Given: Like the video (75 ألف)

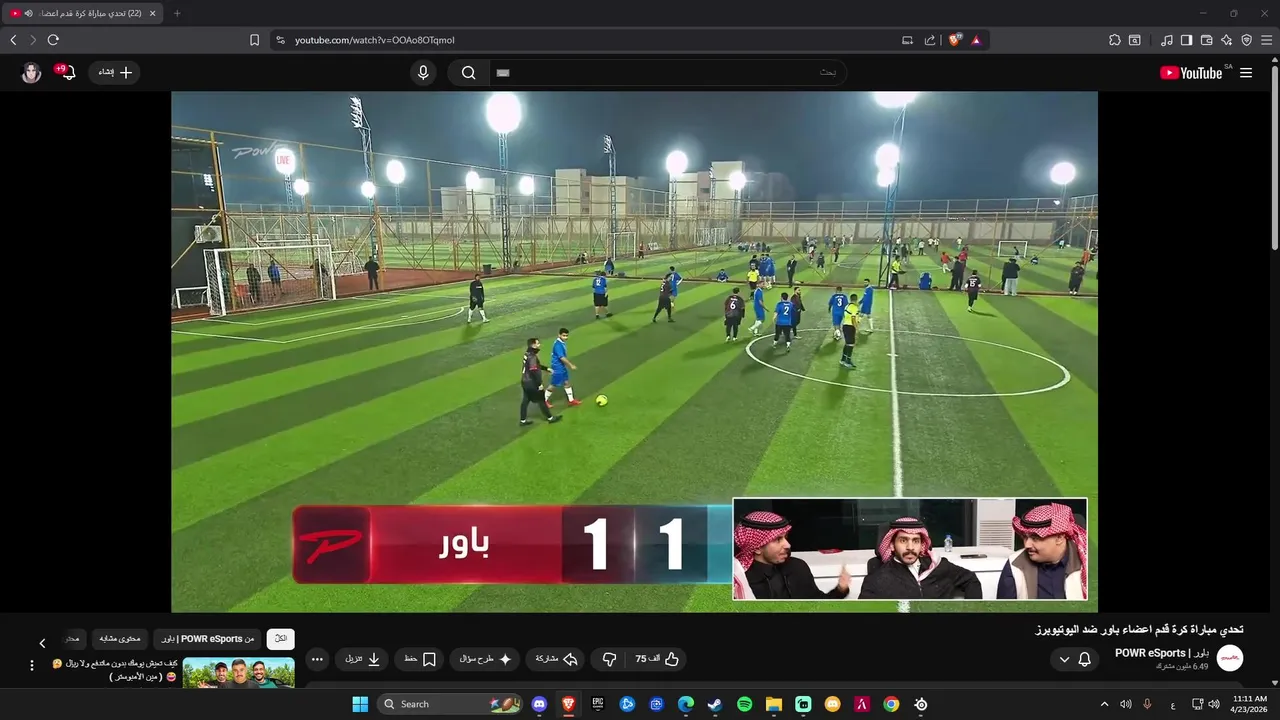Looking at the screenshot, I should (657, 659).
